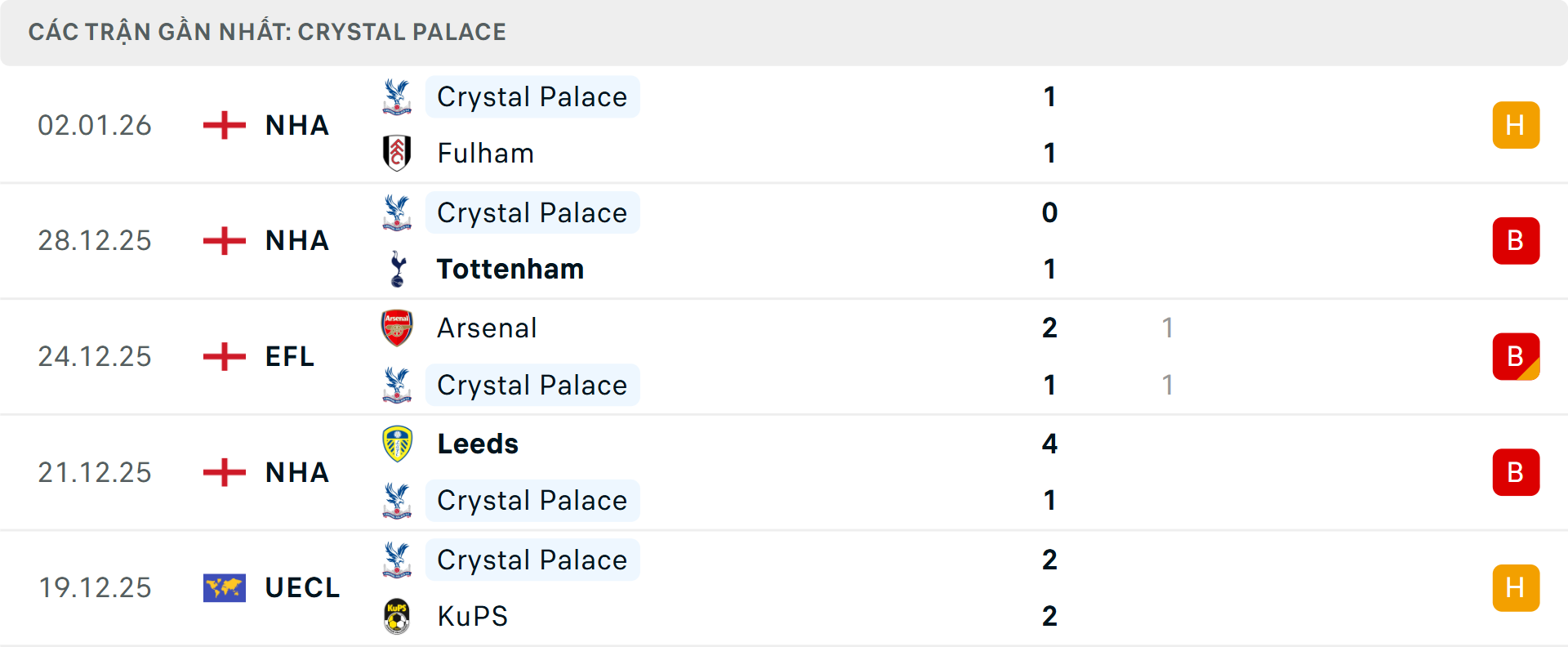
Task: Select the Arsenal cannon logo
Action: coord(398,328)
